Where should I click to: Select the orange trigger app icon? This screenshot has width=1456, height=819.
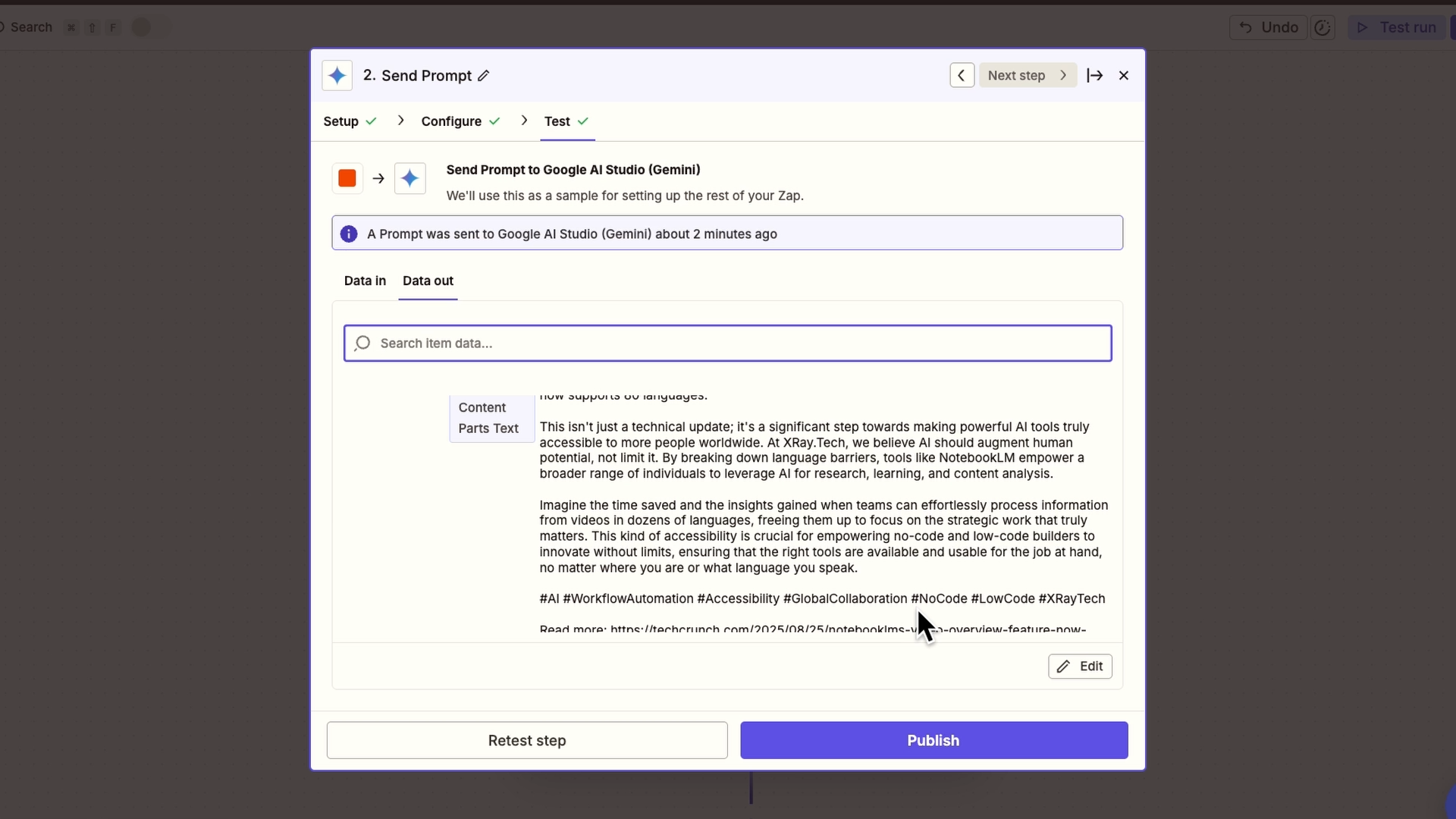(x=347, y=177)
